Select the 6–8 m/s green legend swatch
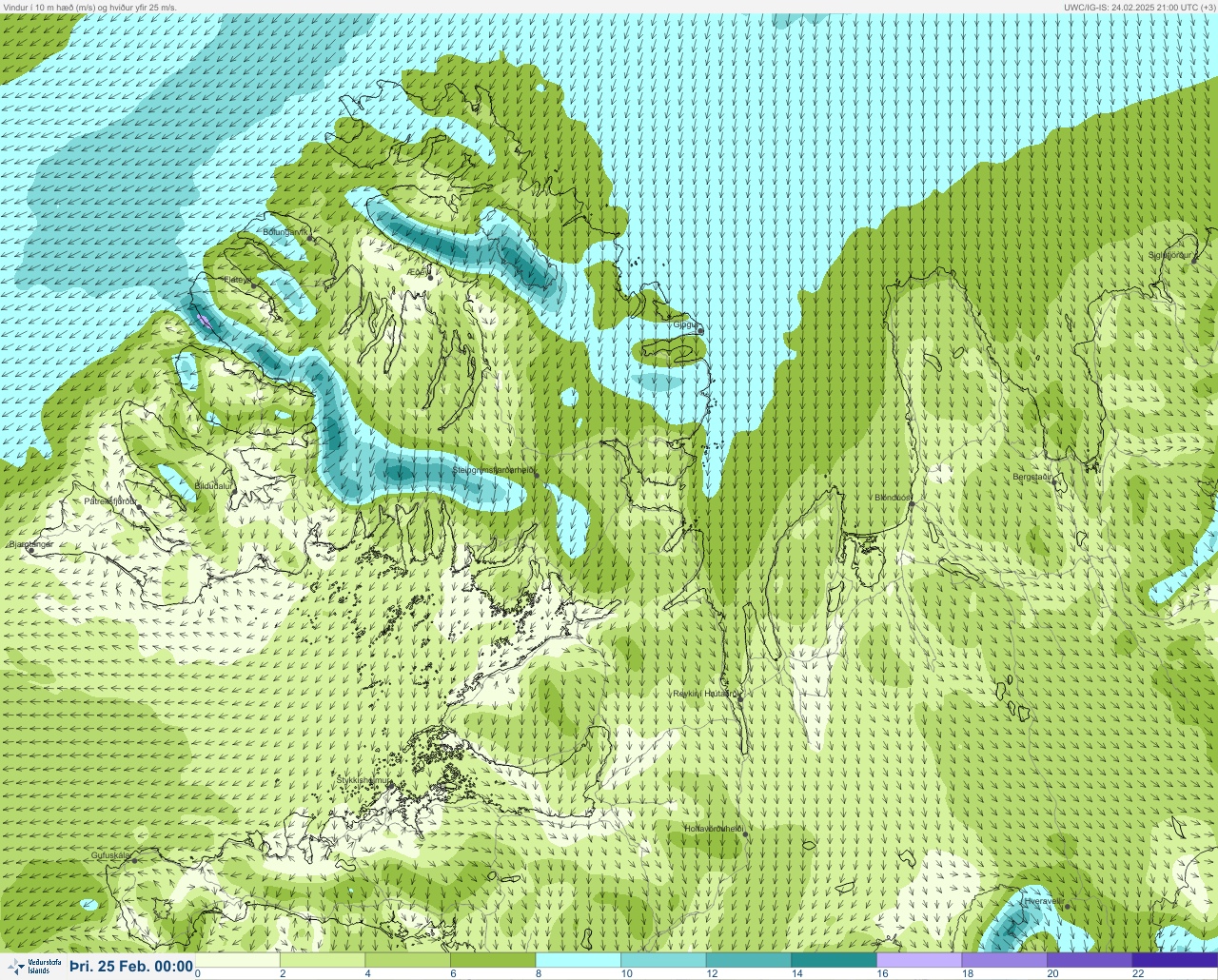This screenshot has width=1218, height=980. pos(494,960)
